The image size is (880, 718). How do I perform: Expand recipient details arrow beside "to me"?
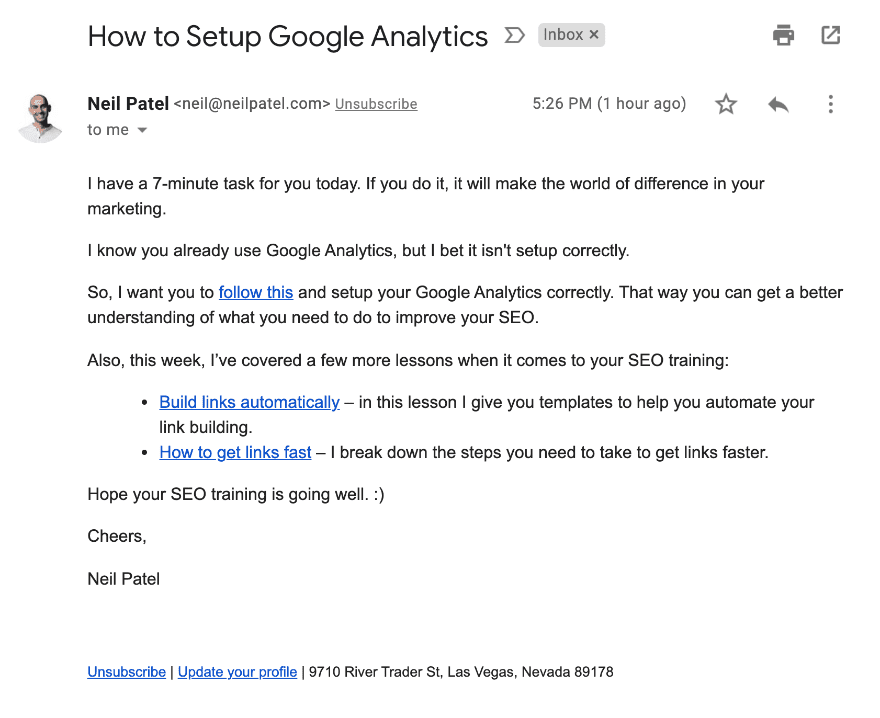point(142,131)
